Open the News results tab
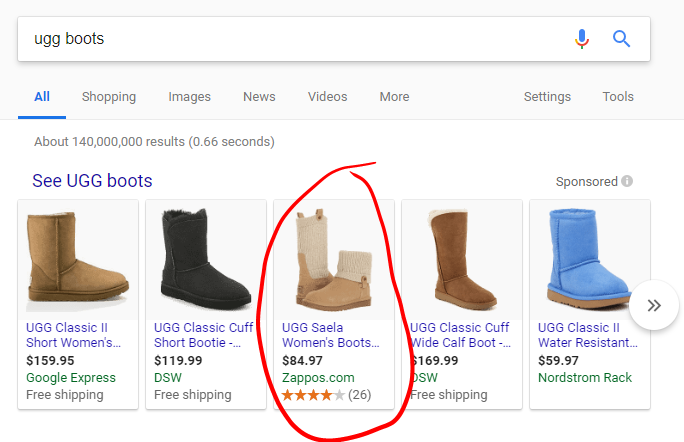The width and height of the screenshot is (684, 442). [x=259, y=97]
